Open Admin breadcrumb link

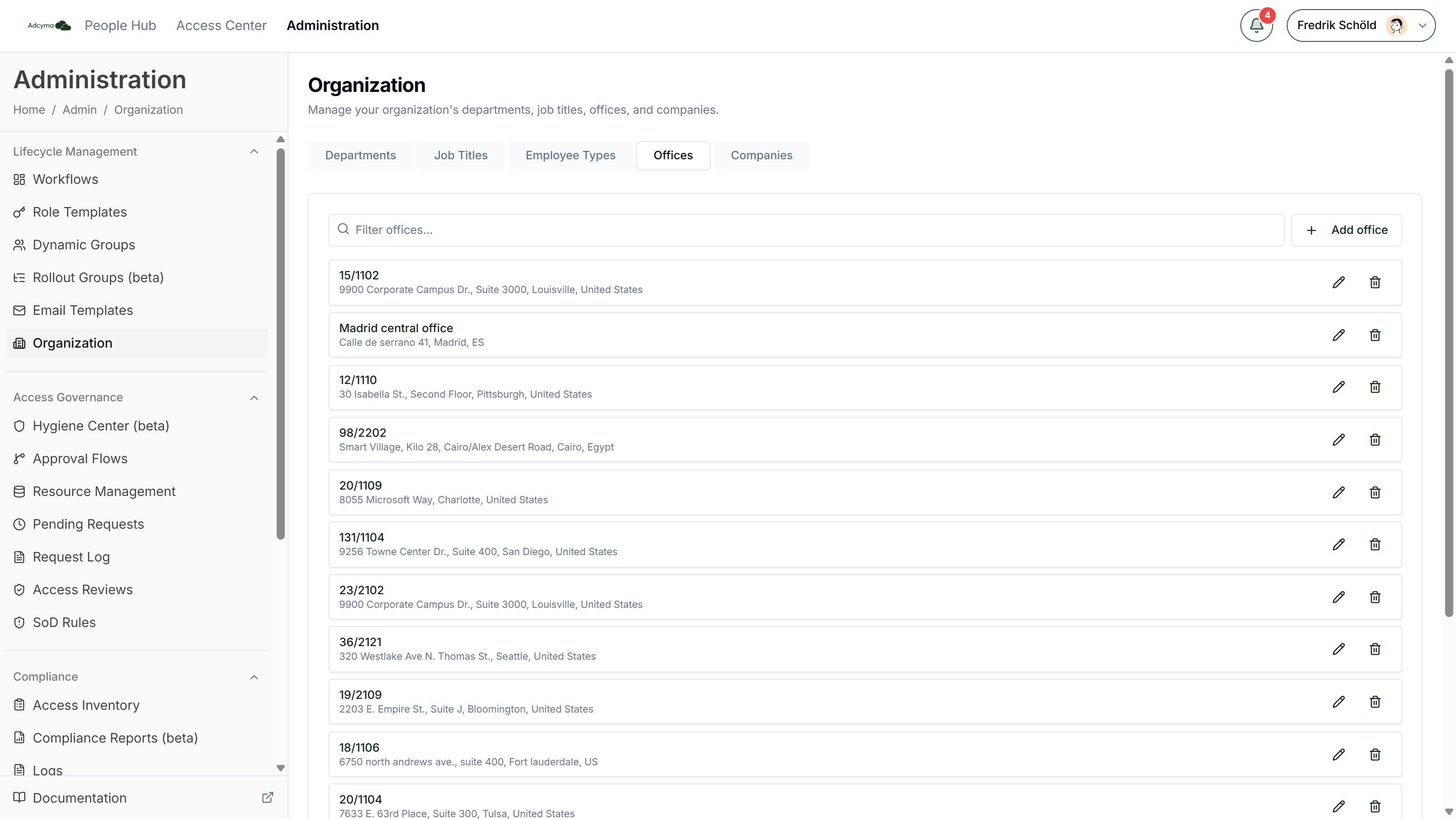(79, 110)
